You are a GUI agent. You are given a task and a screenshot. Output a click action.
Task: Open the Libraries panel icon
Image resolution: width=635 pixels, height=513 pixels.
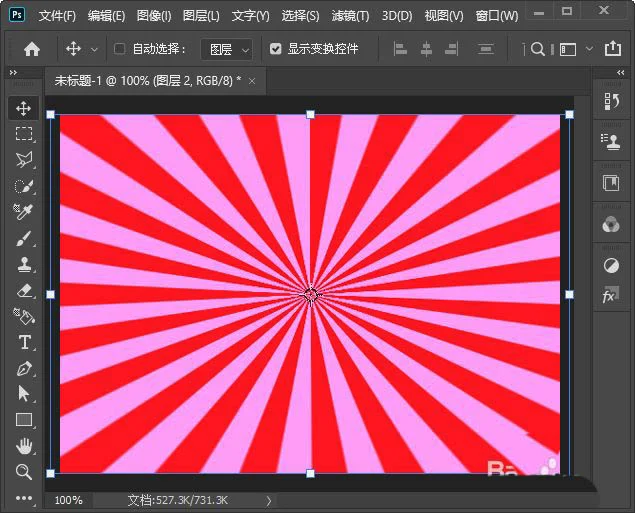tap(612, 183)
